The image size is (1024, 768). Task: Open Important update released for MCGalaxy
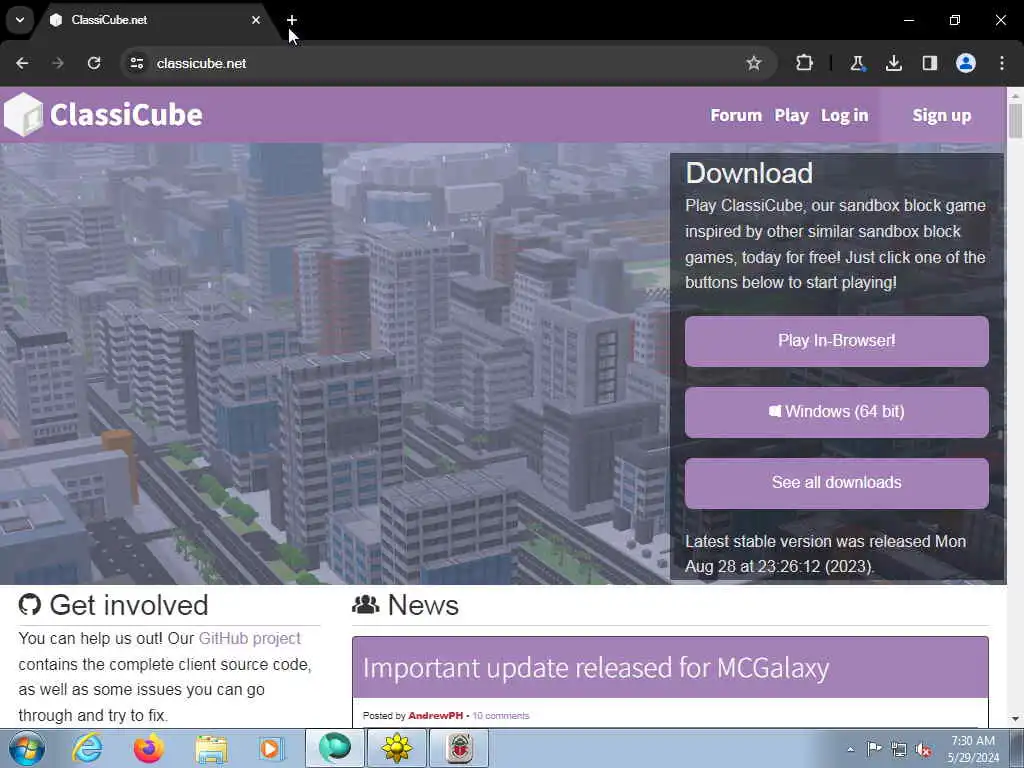[x=596, y=668]
